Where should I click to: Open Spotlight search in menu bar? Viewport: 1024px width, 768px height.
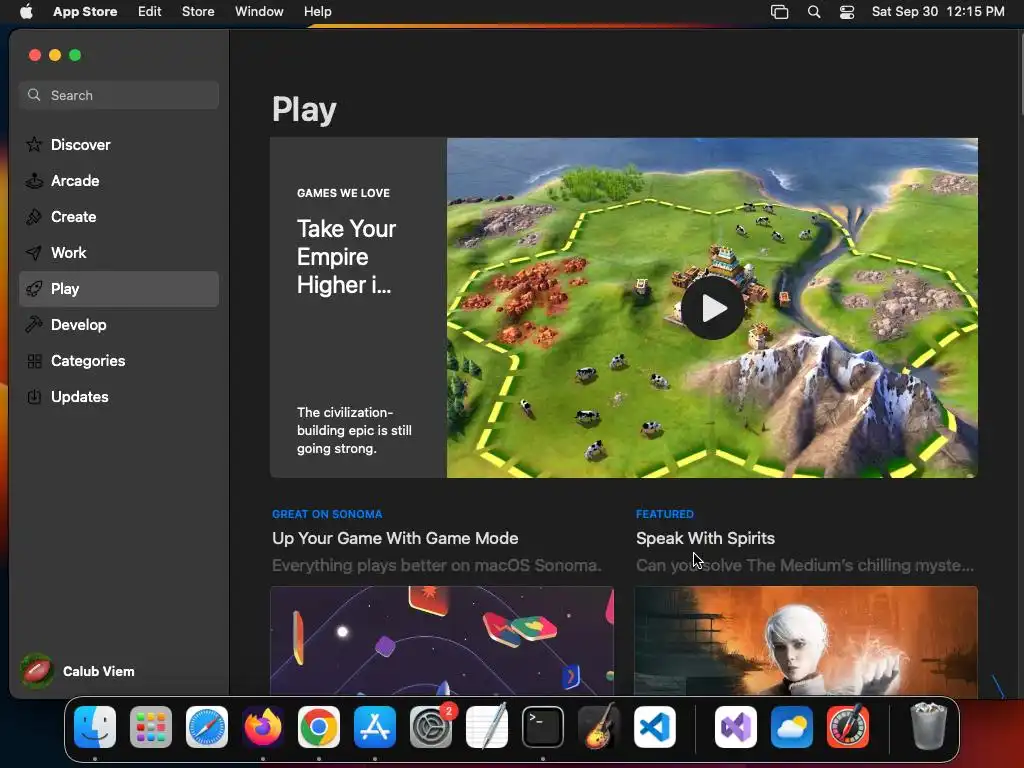coord(814,12)
